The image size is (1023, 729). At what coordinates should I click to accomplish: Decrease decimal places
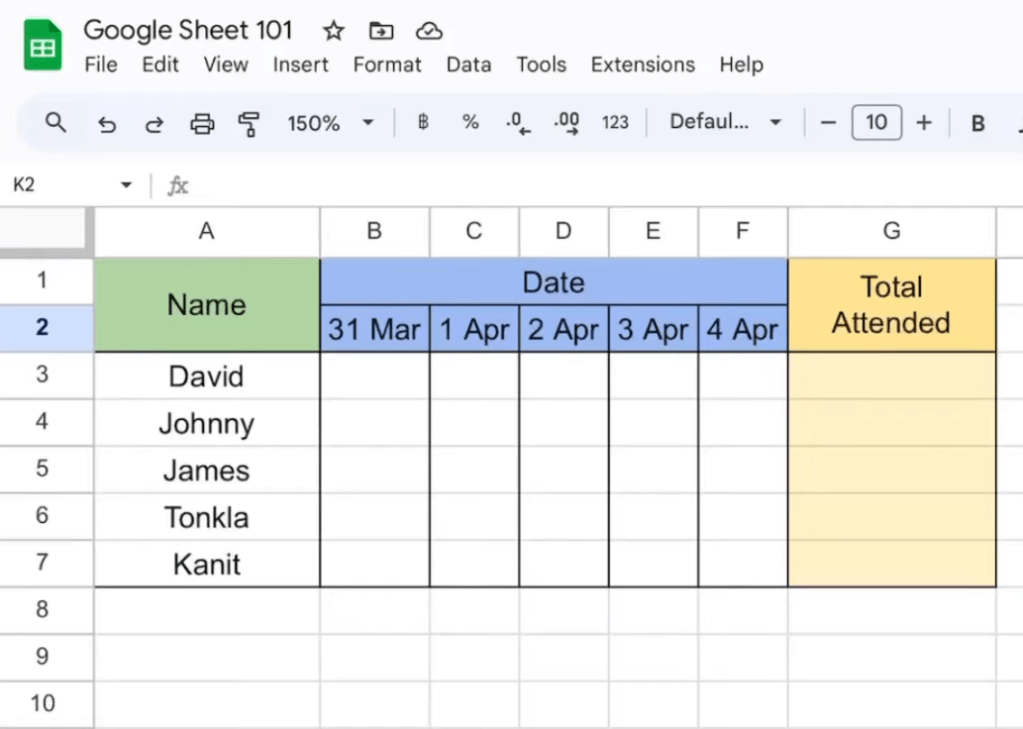pyautogui.click(x=517, y=123)
